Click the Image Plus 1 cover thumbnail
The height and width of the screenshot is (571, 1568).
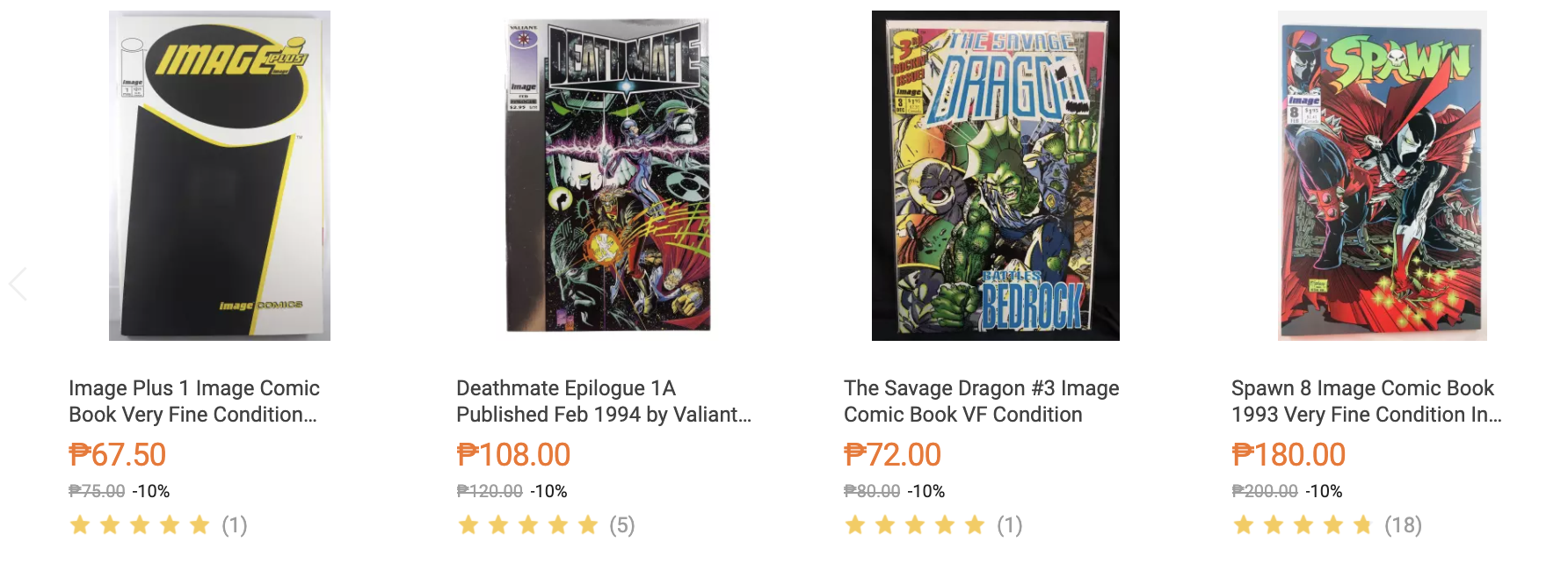pyautogui.click(x=219, y=173)
